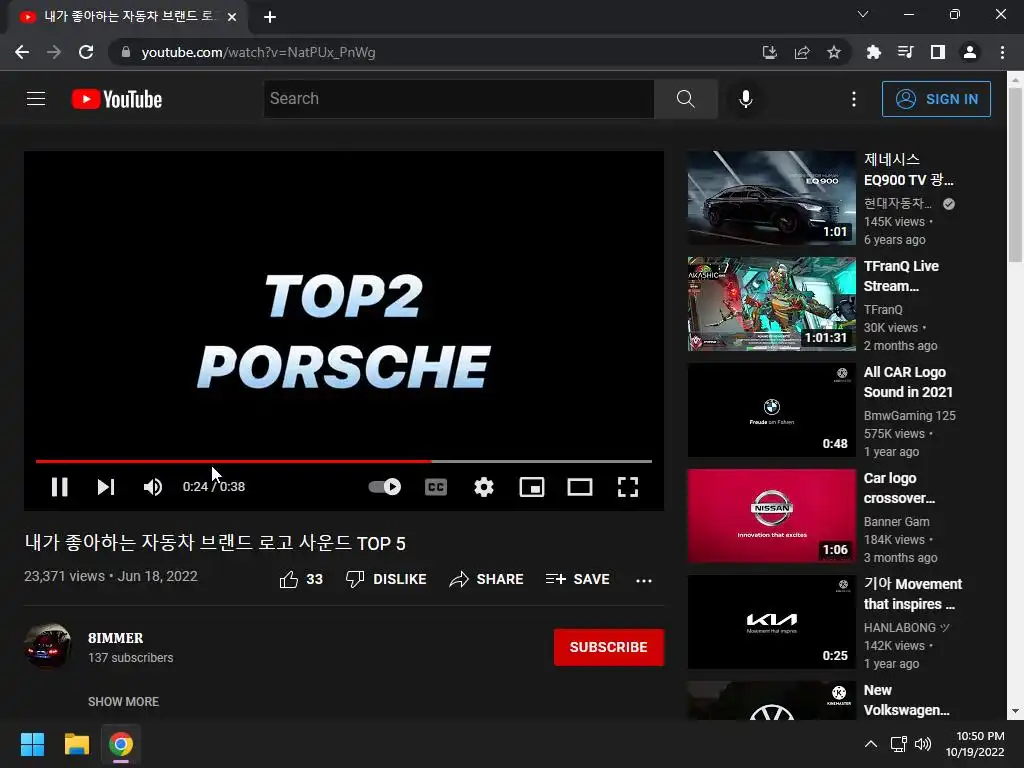Click the Banner Gam channel name

896,522
